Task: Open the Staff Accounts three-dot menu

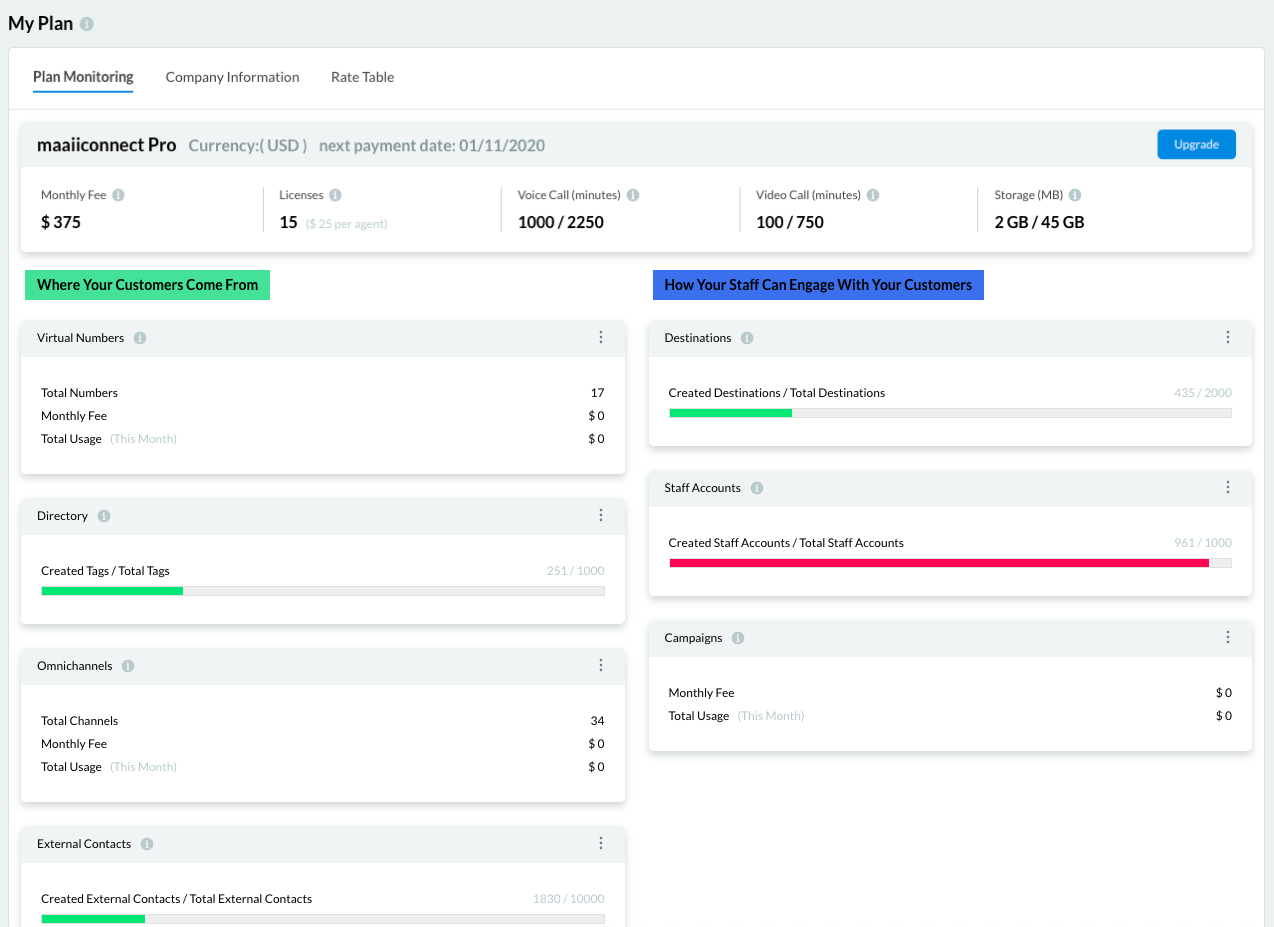Action: click(x=1228, y=487)
